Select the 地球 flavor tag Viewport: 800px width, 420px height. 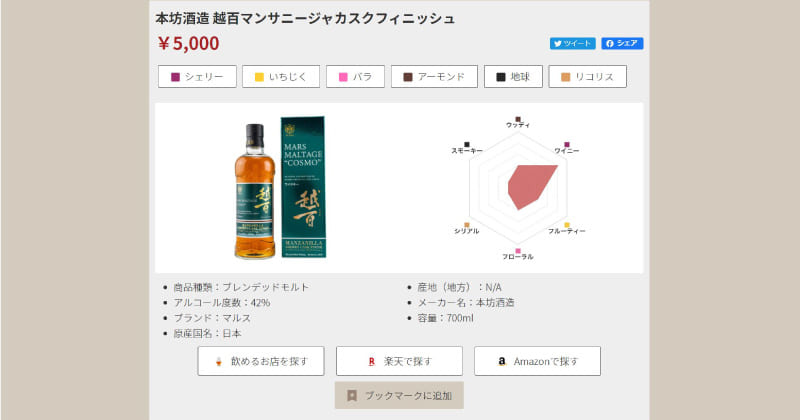tap(513, 77)
